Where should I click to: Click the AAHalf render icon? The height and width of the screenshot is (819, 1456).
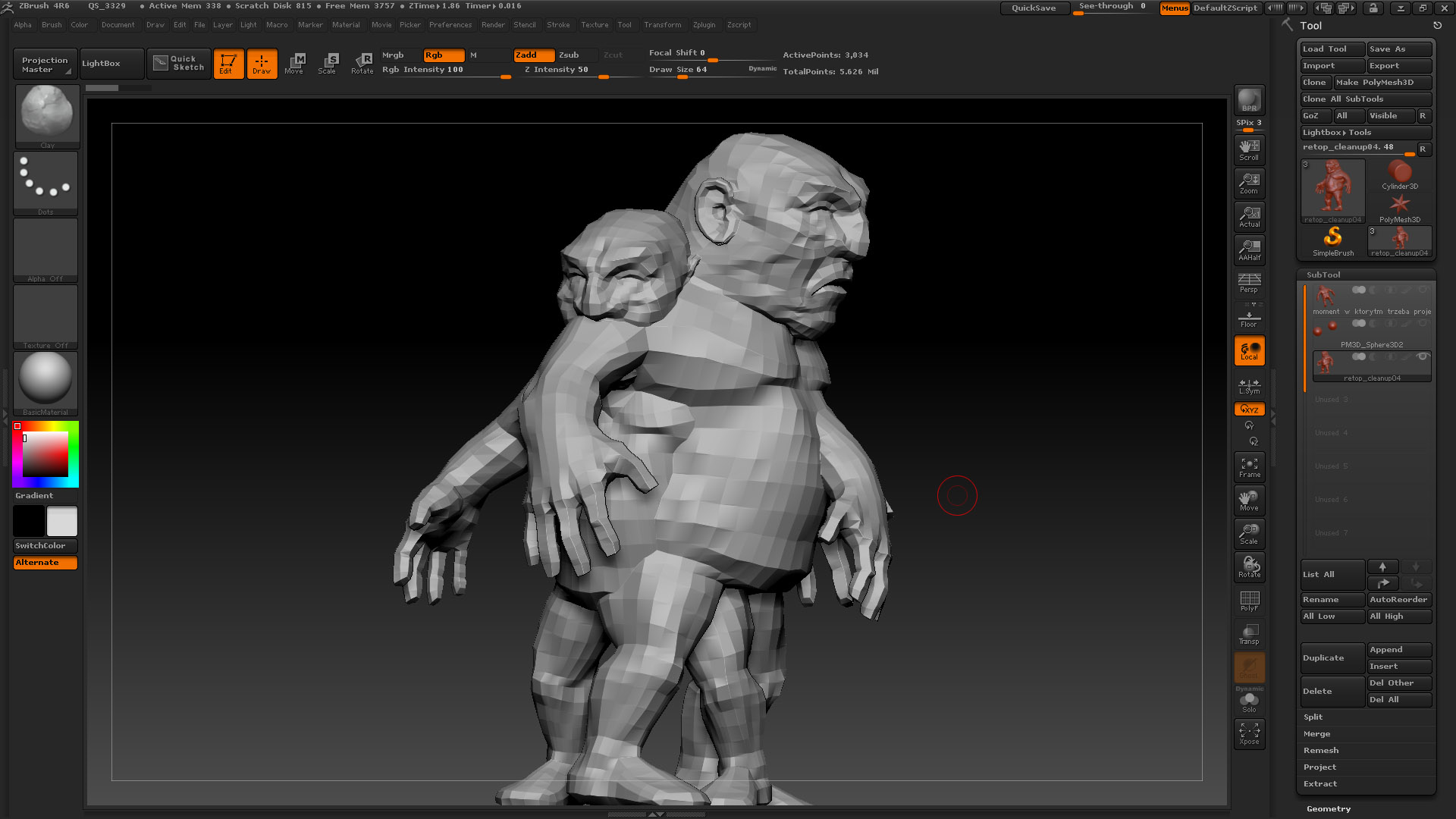(x=1248, y=253)
